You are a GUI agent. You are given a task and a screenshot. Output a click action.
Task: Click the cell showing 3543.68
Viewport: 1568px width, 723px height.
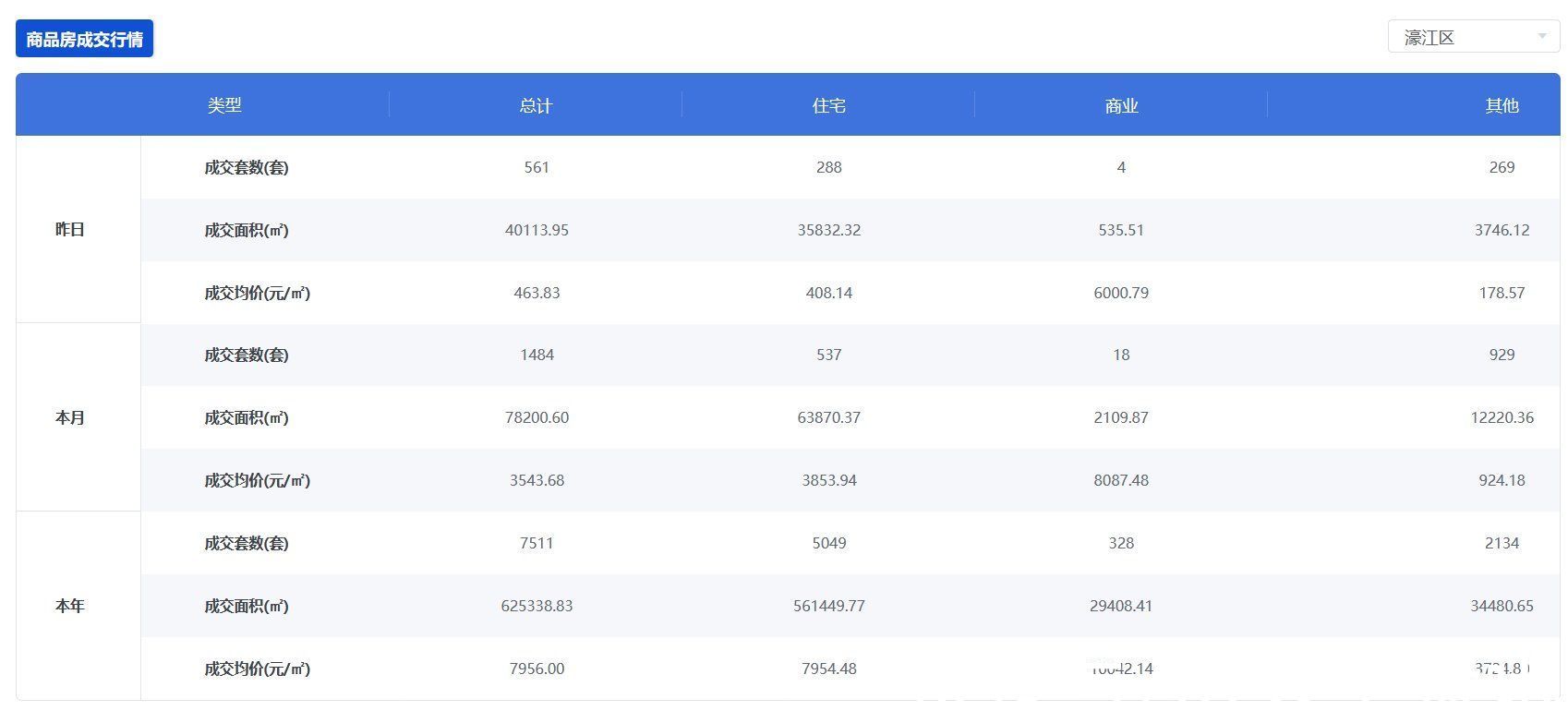pos(537,480)
